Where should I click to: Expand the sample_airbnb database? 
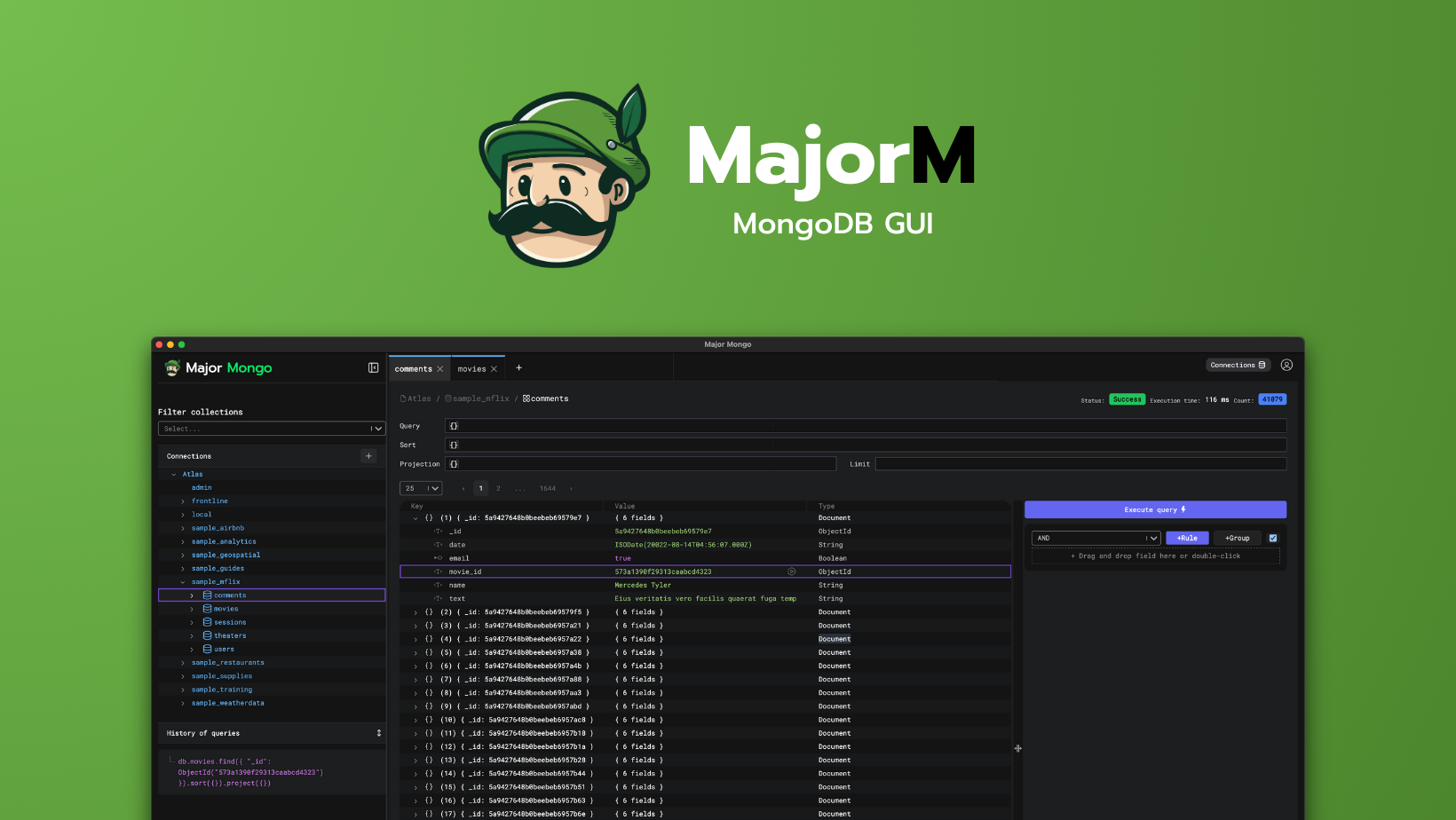(183, 528)
